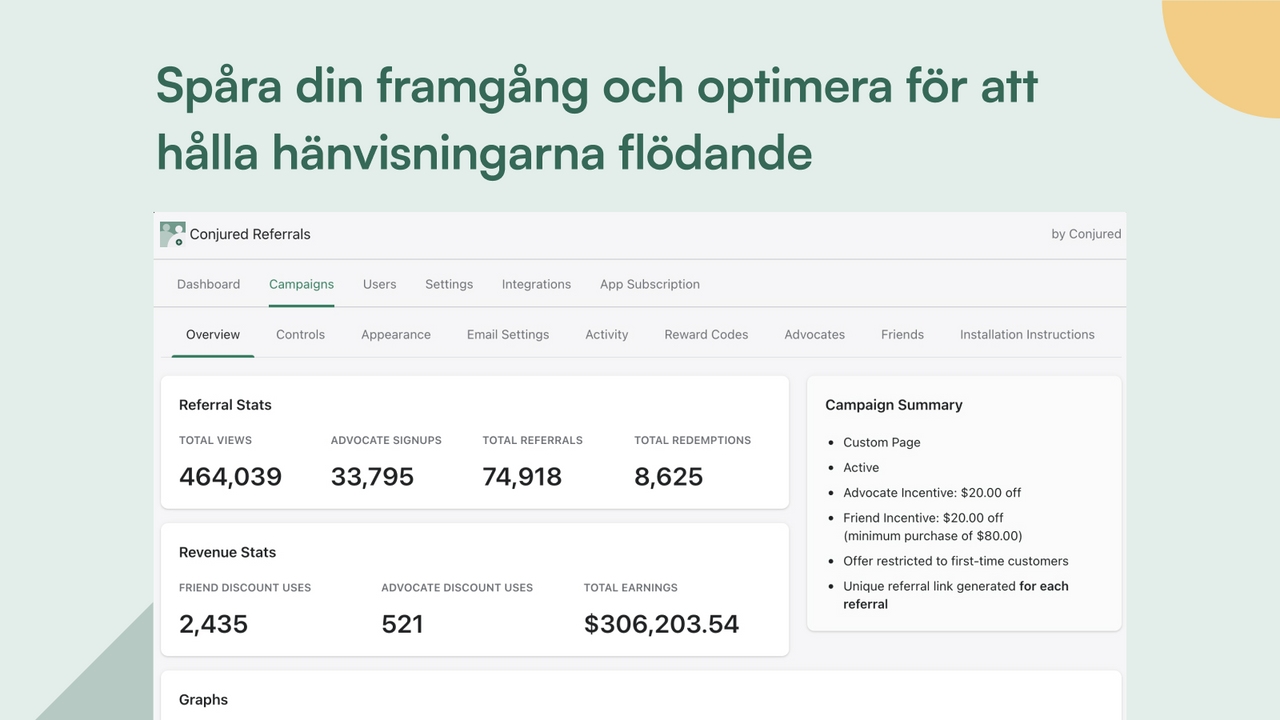Click the 'Active' status summary item
1280x720 pixels.
pos(861,467)
